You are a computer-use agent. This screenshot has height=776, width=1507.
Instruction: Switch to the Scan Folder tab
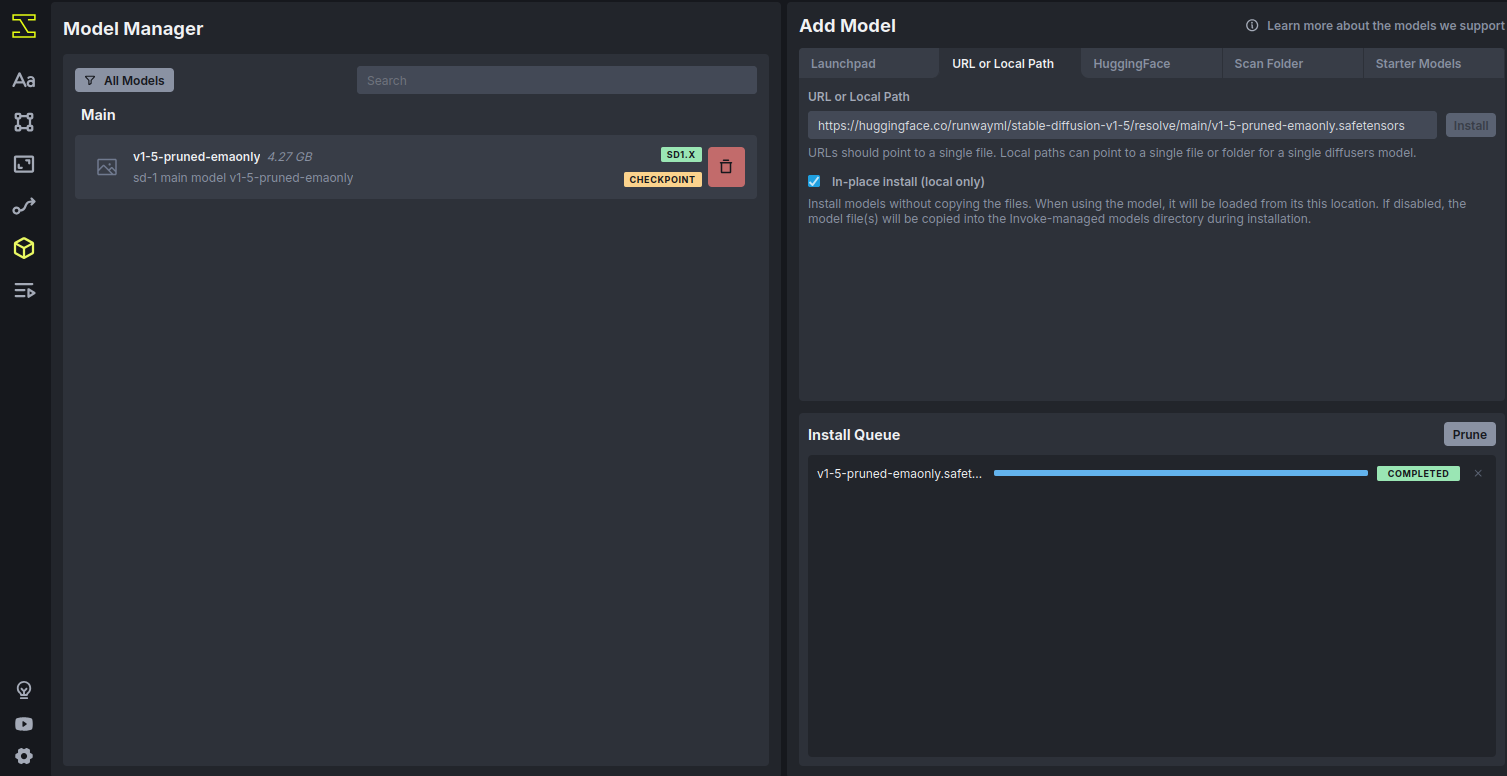pyautogui.click(x=1268, y=64)
